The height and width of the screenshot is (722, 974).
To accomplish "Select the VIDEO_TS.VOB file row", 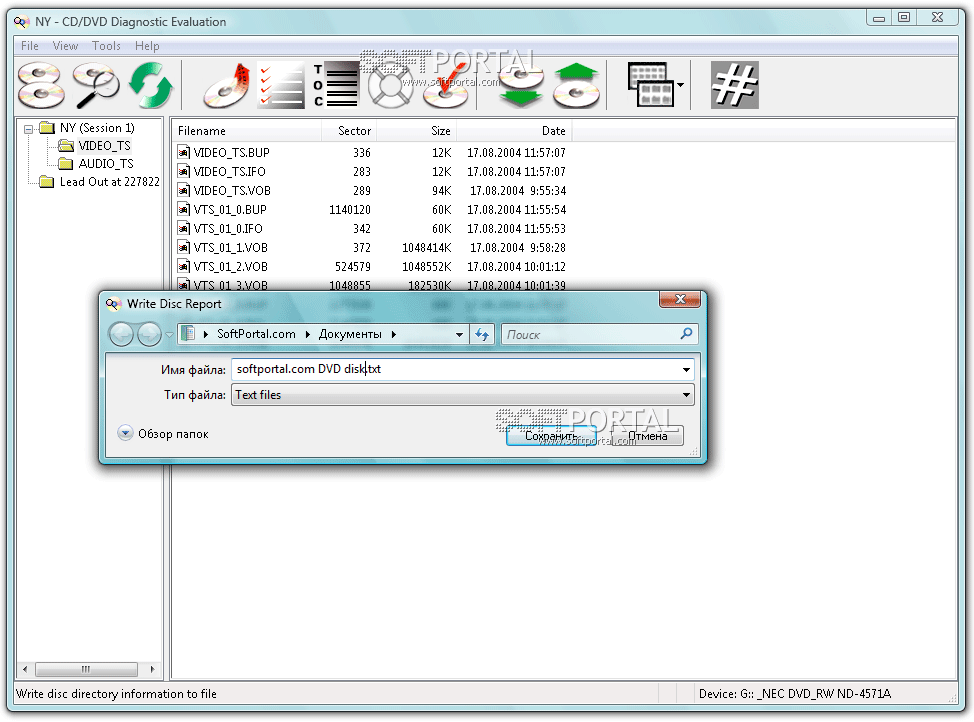I will coord(371,191).
